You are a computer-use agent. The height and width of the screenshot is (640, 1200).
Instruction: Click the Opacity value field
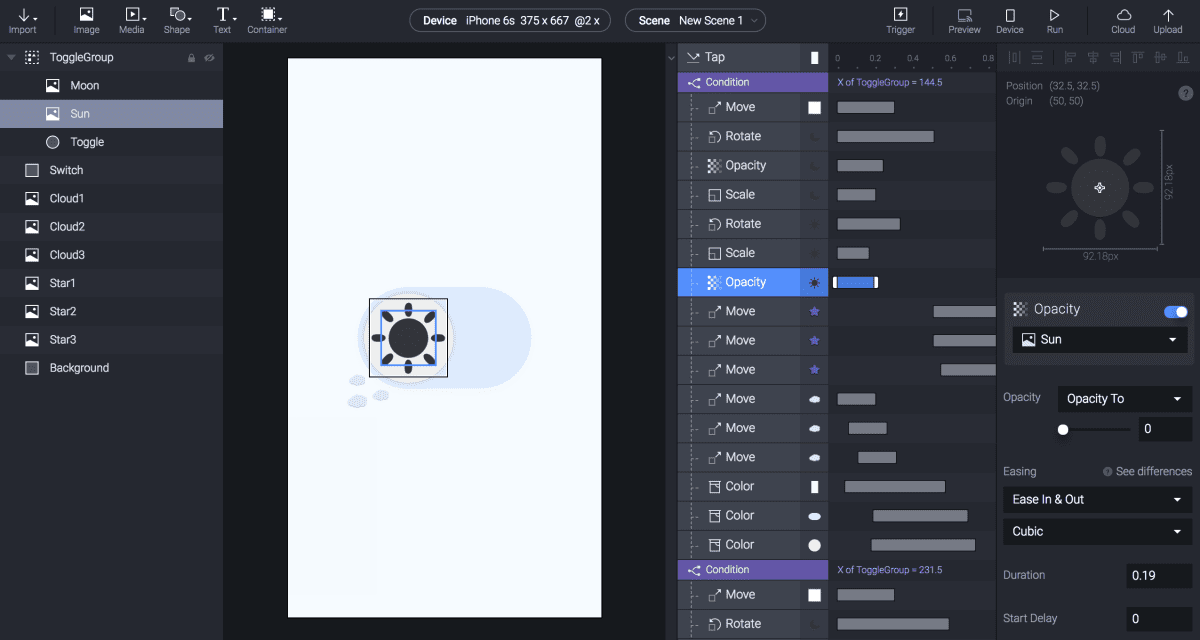[1164, 429]
